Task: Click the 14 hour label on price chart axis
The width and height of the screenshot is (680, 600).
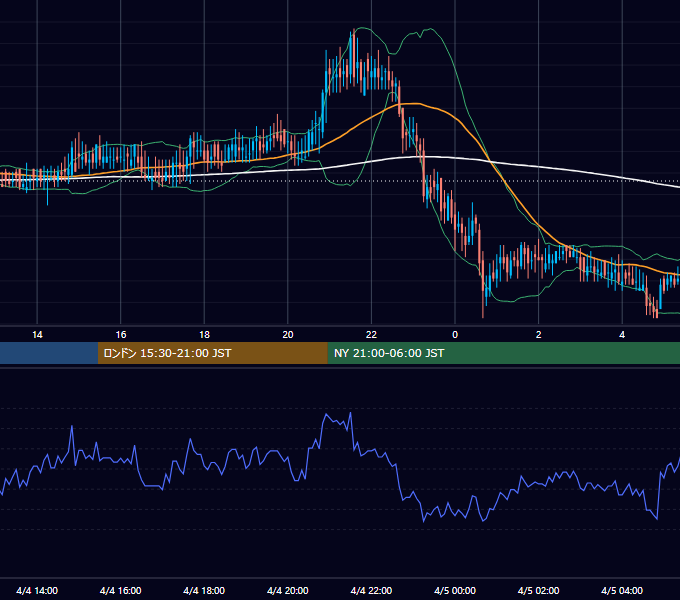Action: (37, 335)
